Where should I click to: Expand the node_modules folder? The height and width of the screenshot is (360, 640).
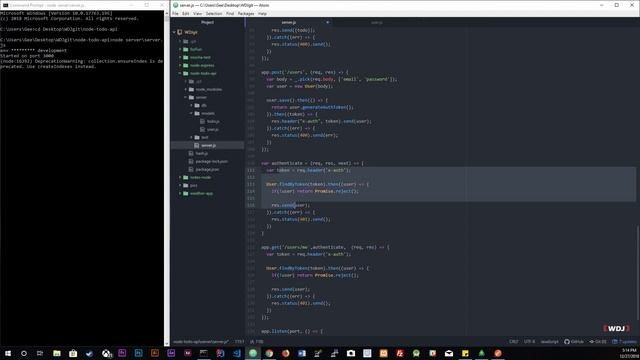186,89
